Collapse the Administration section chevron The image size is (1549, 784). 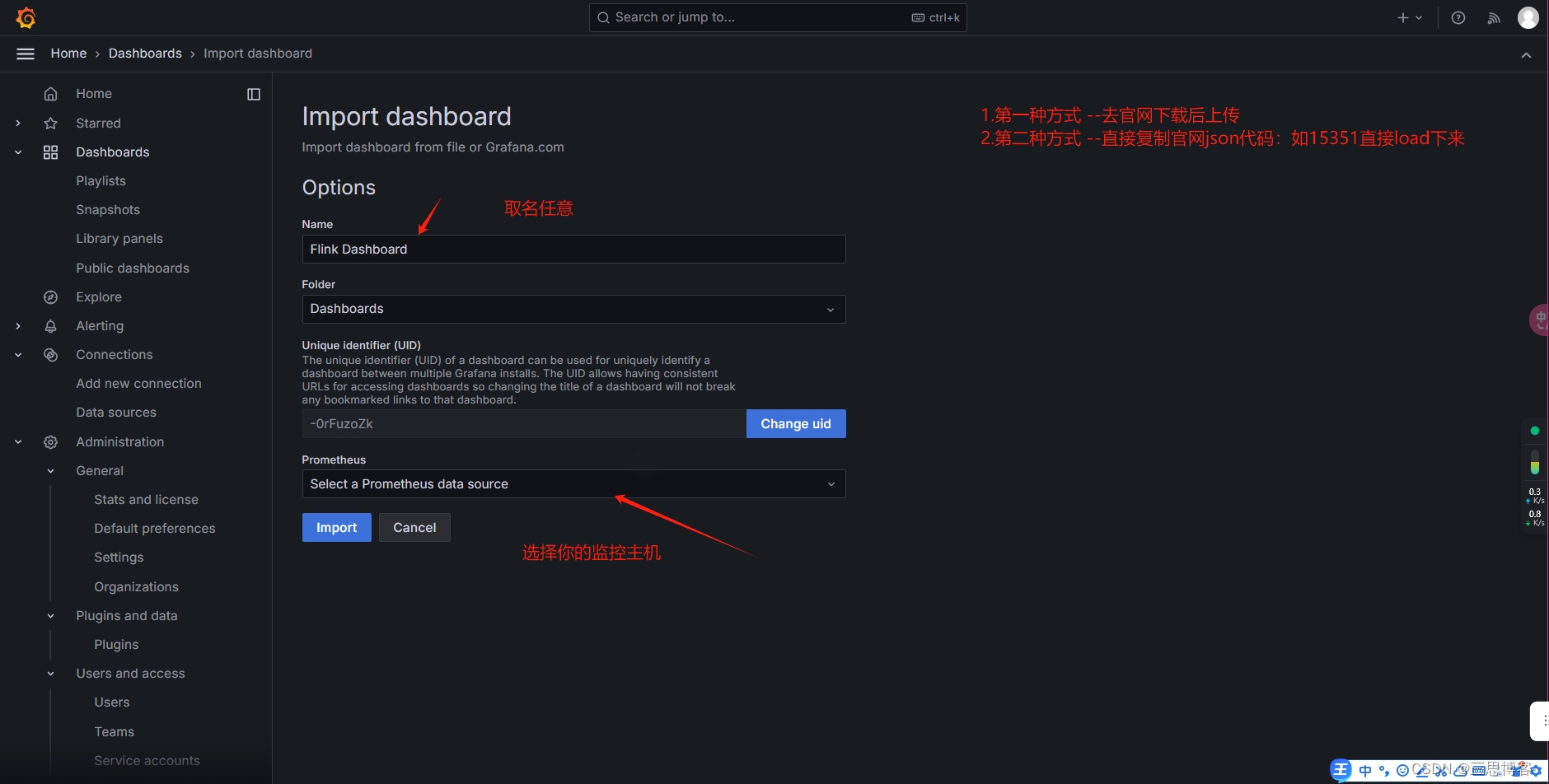(x=18, y=442)
